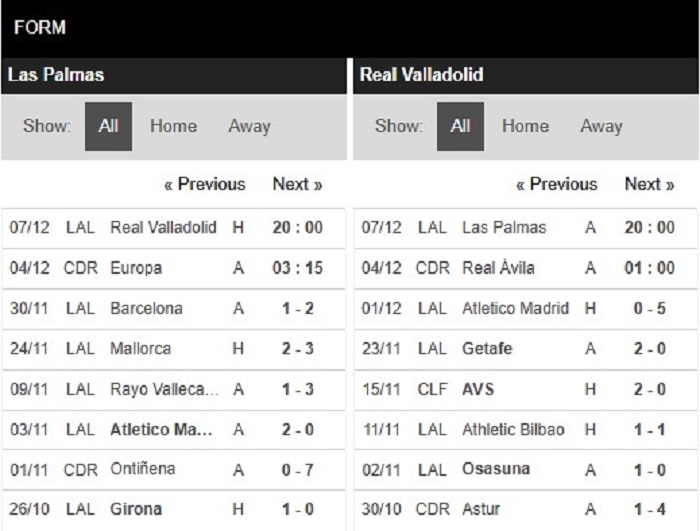Show only Away matches for Las Palmas
Image resolution: width=700 pixels, height=531 pixels.
250,126
